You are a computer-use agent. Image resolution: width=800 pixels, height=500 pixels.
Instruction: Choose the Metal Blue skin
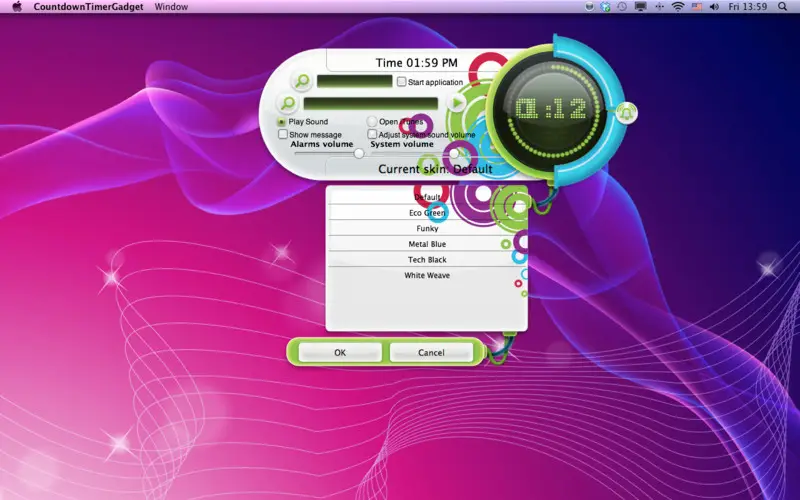click(x=427, y=244)
